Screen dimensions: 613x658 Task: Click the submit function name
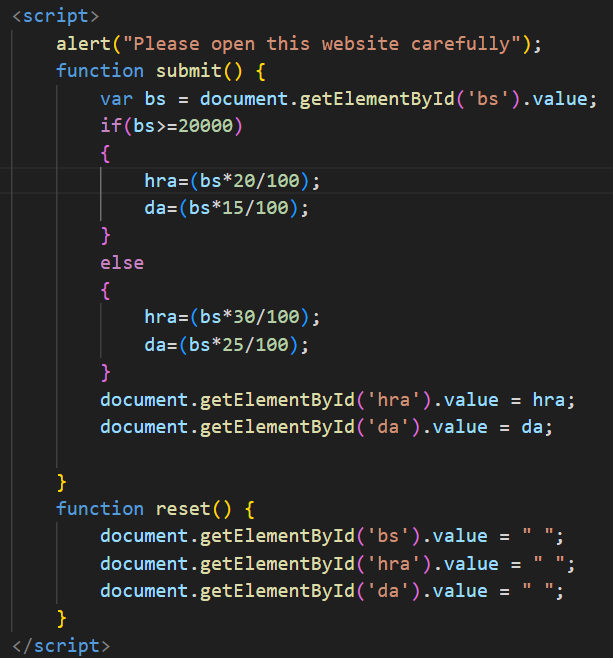[x=188, y=71]
